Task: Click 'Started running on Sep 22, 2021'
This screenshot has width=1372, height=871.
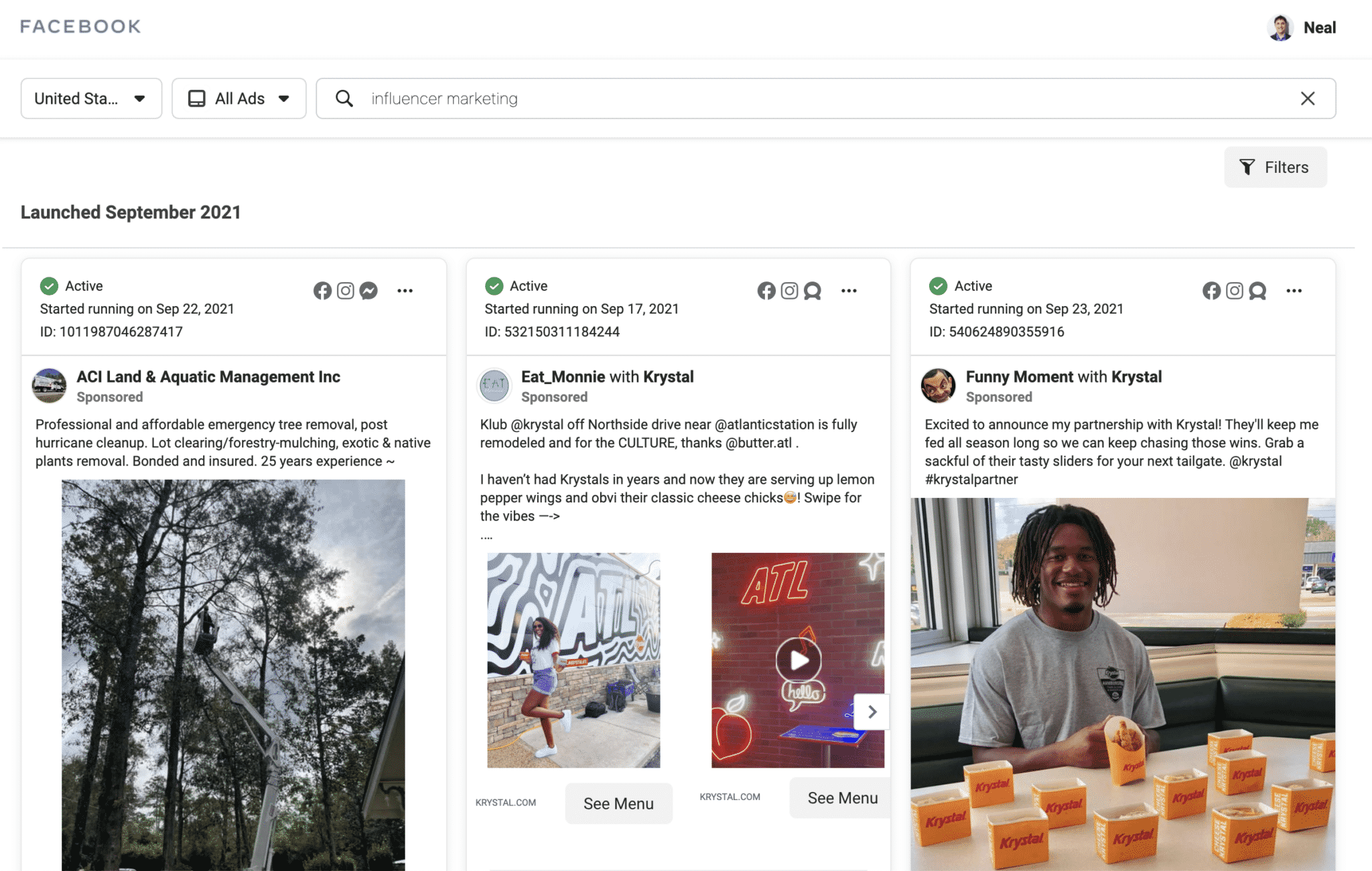Action: [137, 309]
